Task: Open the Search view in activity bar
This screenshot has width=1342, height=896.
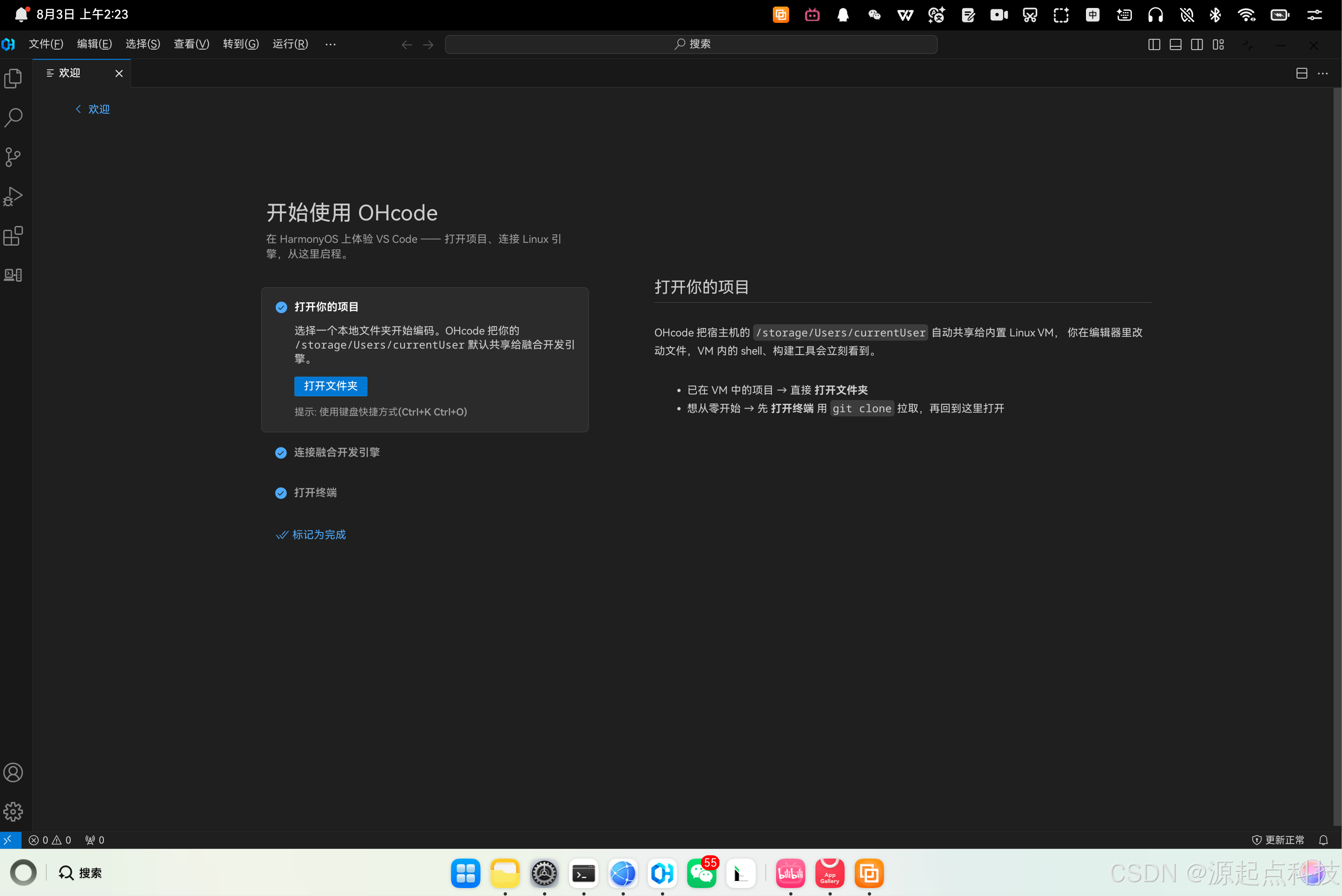Action: (13, 118)
